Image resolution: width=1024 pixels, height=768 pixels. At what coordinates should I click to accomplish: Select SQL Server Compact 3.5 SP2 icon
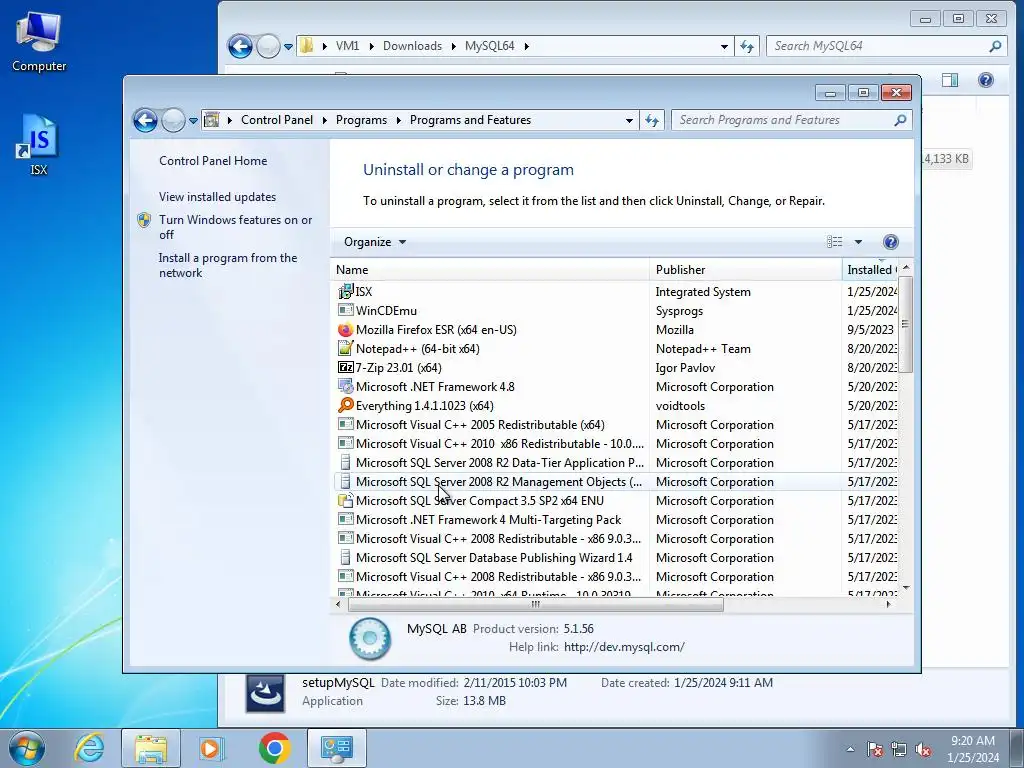pos(345,501)
